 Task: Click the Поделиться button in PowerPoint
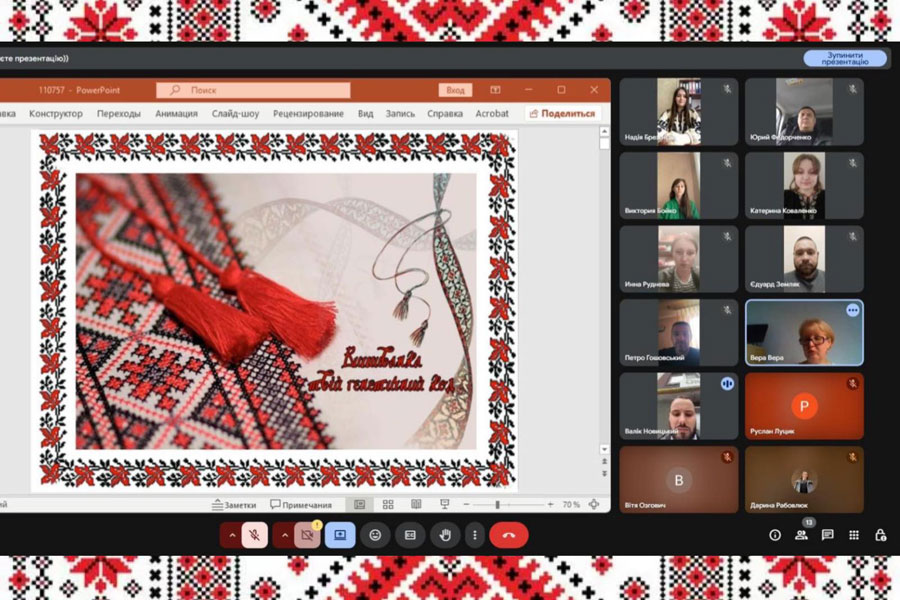pyautogui.click(x=562, y=114)
